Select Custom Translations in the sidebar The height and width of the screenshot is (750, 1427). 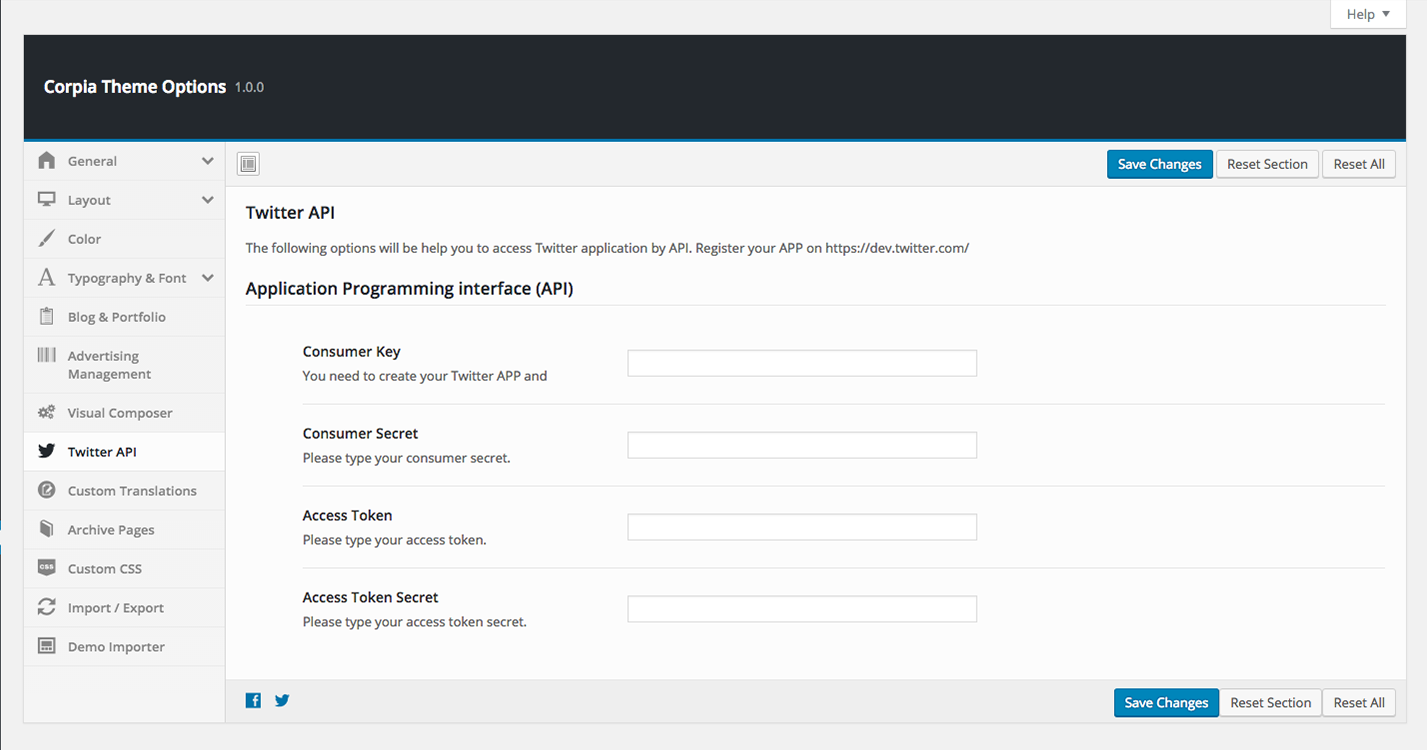[132, 491]
